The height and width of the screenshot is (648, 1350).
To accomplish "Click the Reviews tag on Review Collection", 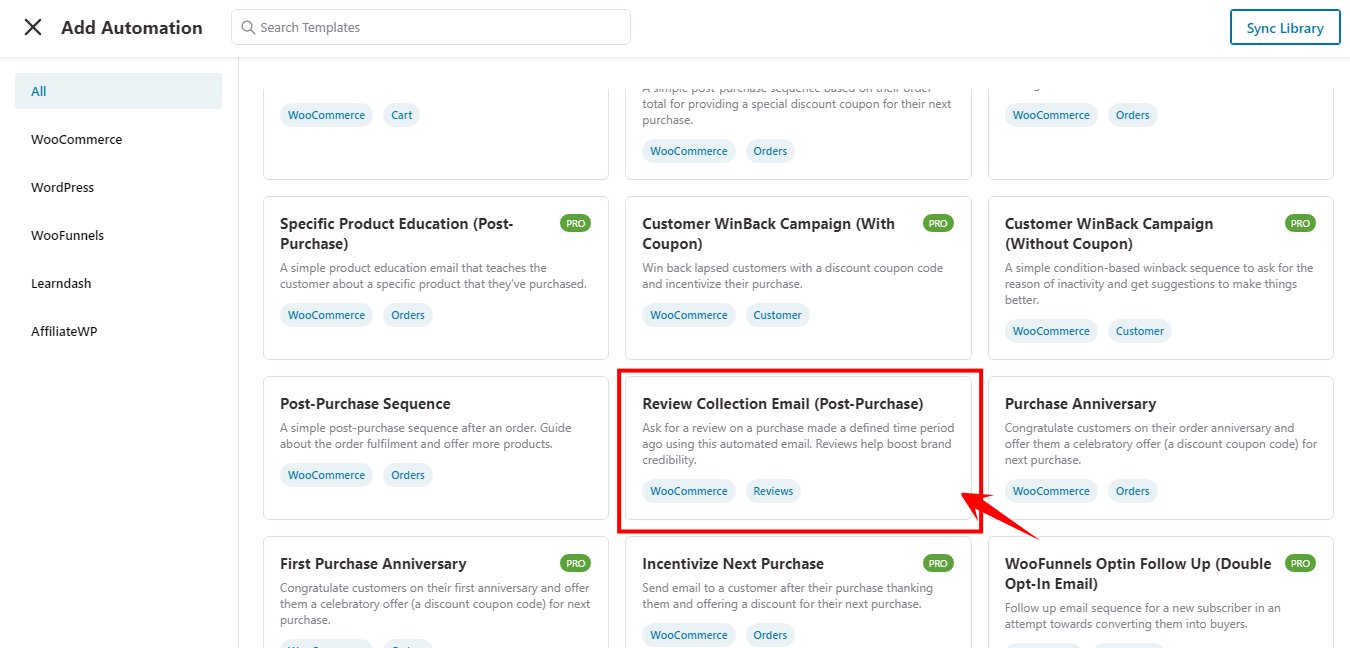I will 773,491.
